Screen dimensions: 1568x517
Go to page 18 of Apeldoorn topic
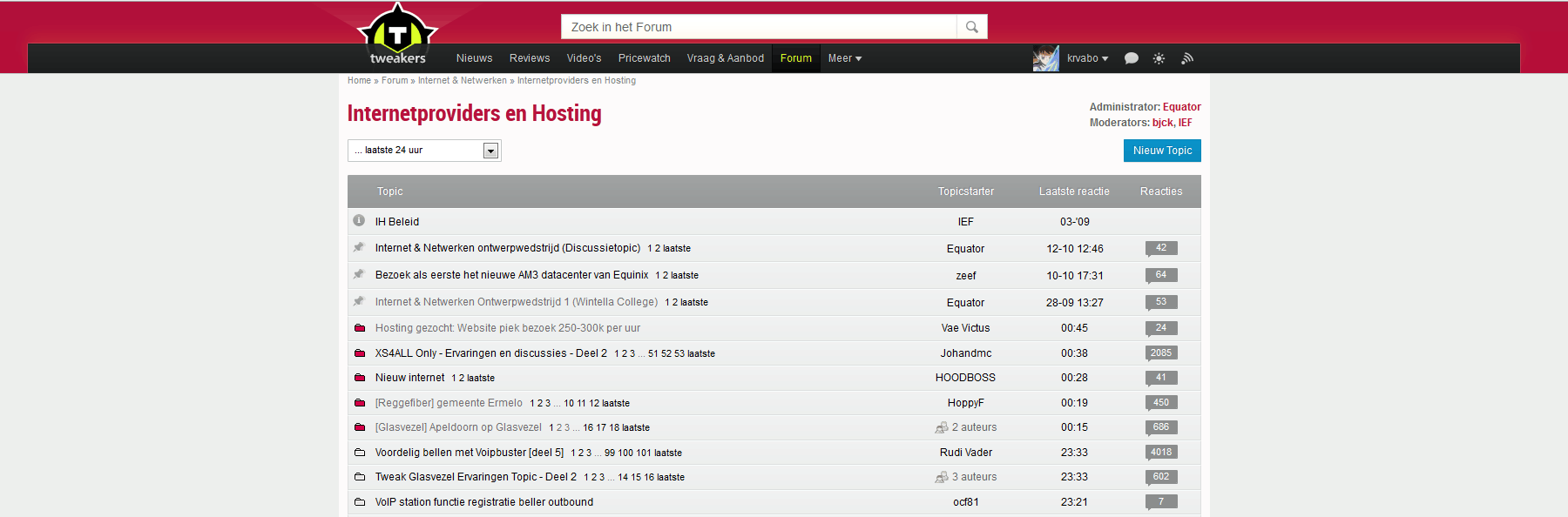[614, 428]
